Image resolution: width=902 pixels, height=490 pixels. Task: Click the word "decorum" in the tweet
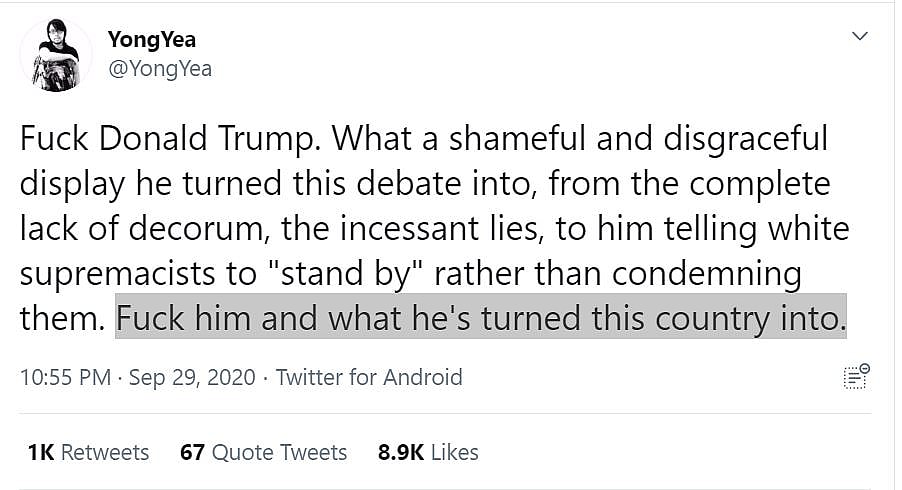coord(202,227)
